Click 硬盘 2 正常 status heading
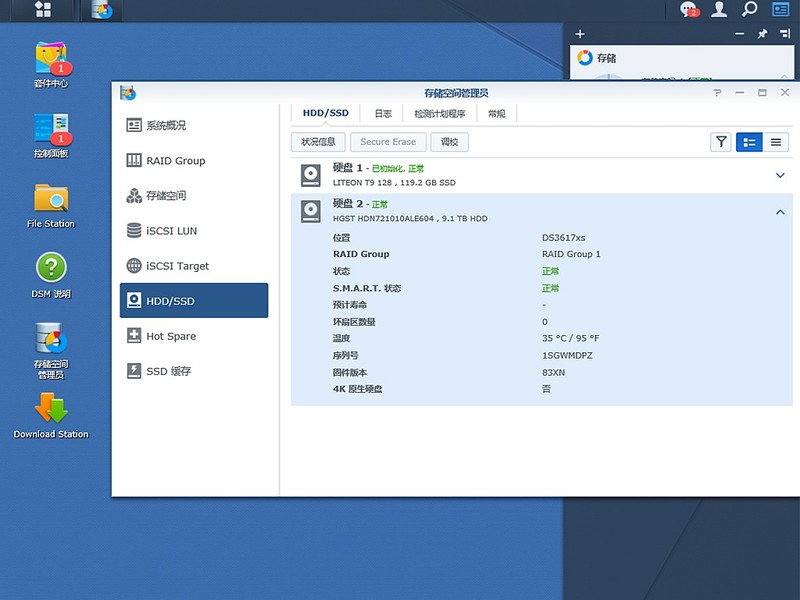 click(x=360, y=204)
